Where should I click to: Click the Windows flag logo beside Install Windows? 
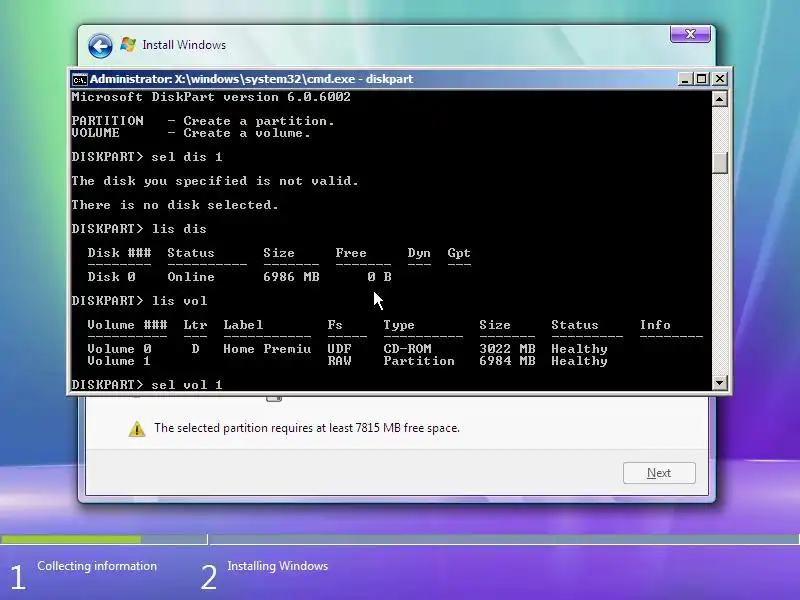[128, 45]
